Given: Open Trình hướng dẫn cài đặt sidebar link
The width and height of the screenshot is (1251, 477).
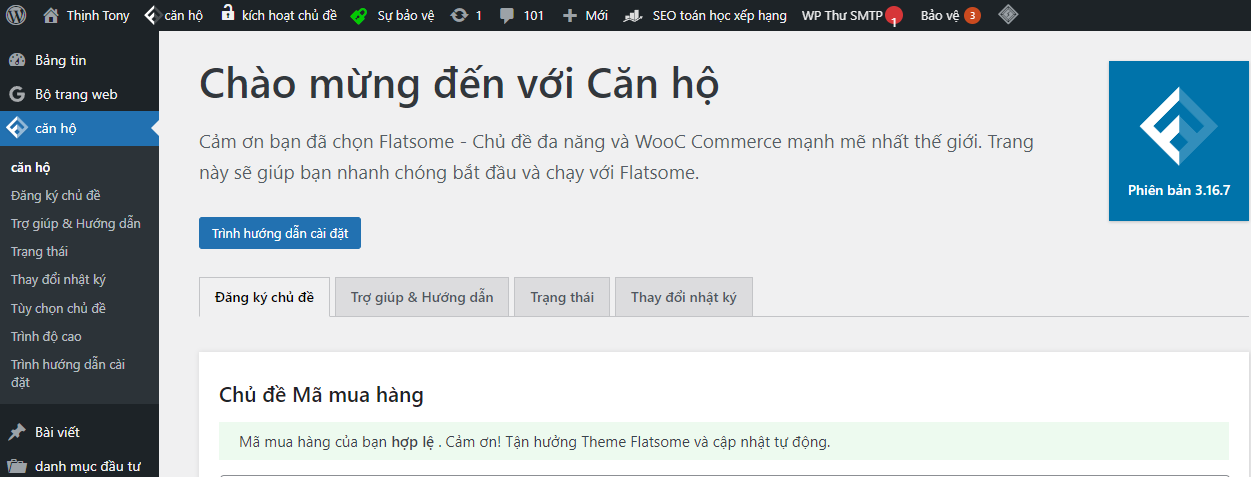Looking at the screenshot, I should click(68, 373).
